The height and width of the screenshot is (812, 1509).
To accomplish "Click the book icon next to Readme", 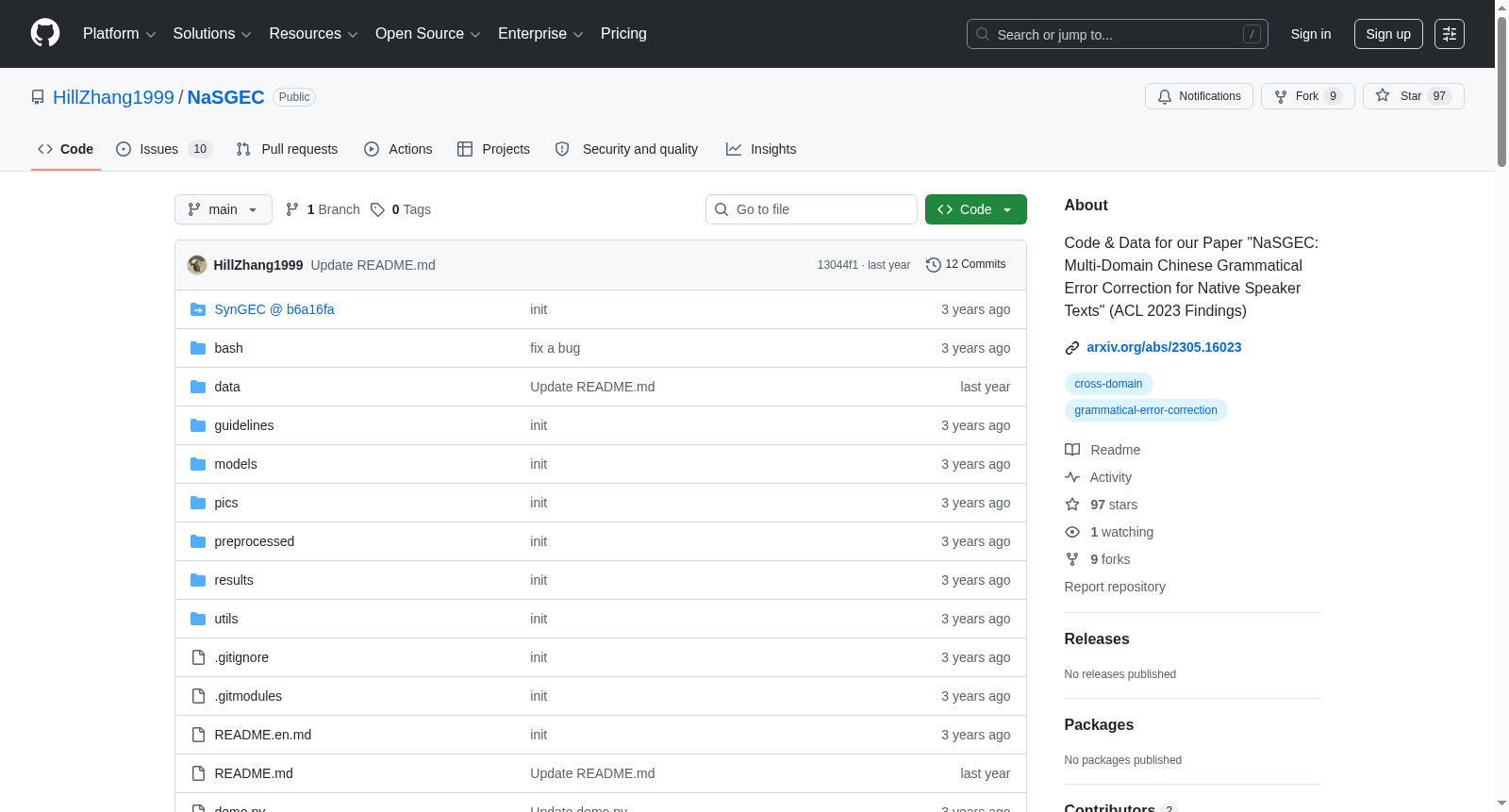I will [1072, 450].
